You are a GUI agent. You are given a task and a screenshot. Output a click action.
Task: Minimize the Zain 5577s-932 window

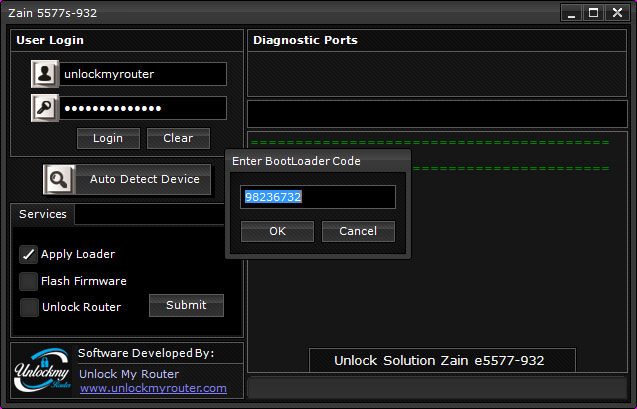[x=571, y=13]
